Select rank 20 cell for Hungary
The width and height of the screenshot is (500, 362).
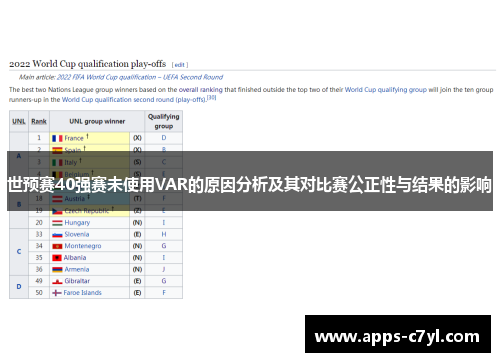[x=39, y=222]
